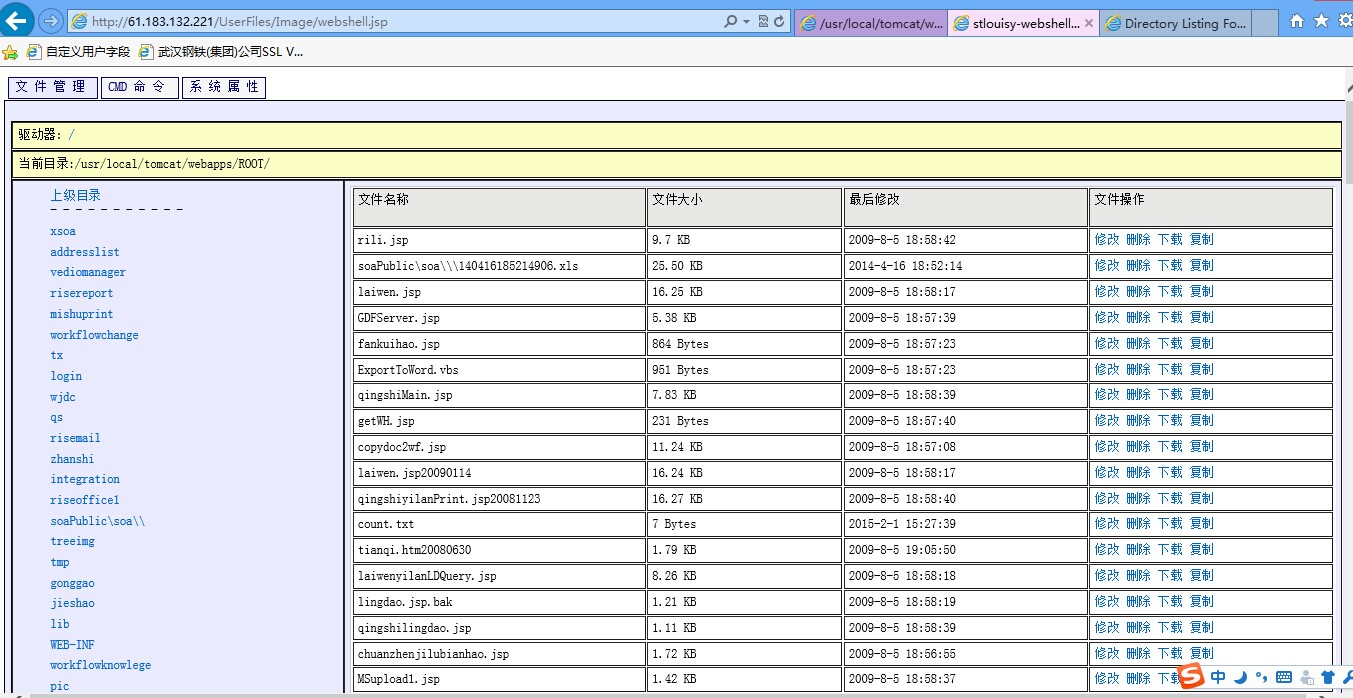Click 修改 for qingshiMain.jsp
Screen dimensions: 1353x698
pyautogui.click(x=1107, y=395)
